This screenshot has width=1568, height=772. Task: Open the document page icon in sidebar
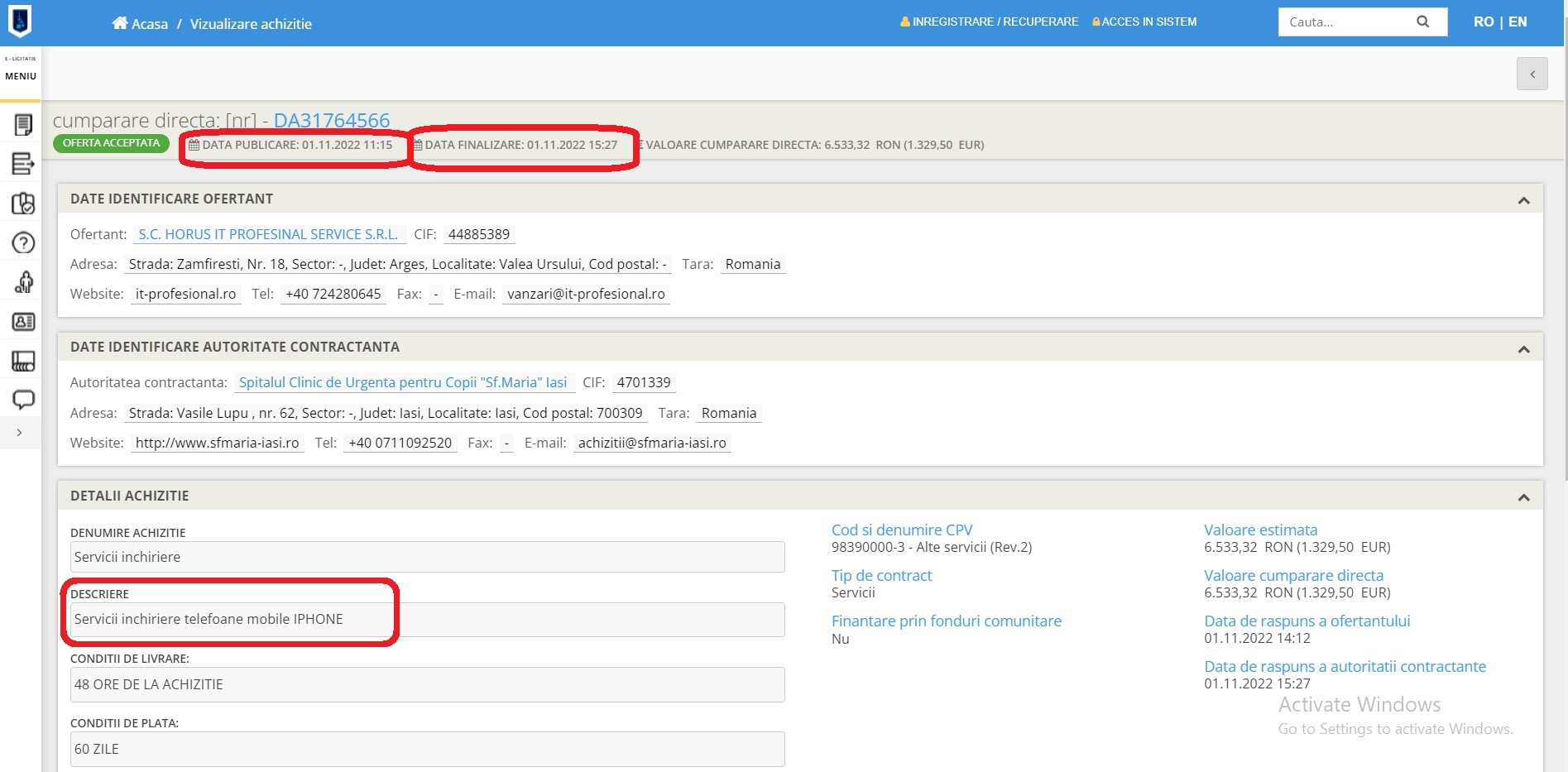(x=23, y=125)
